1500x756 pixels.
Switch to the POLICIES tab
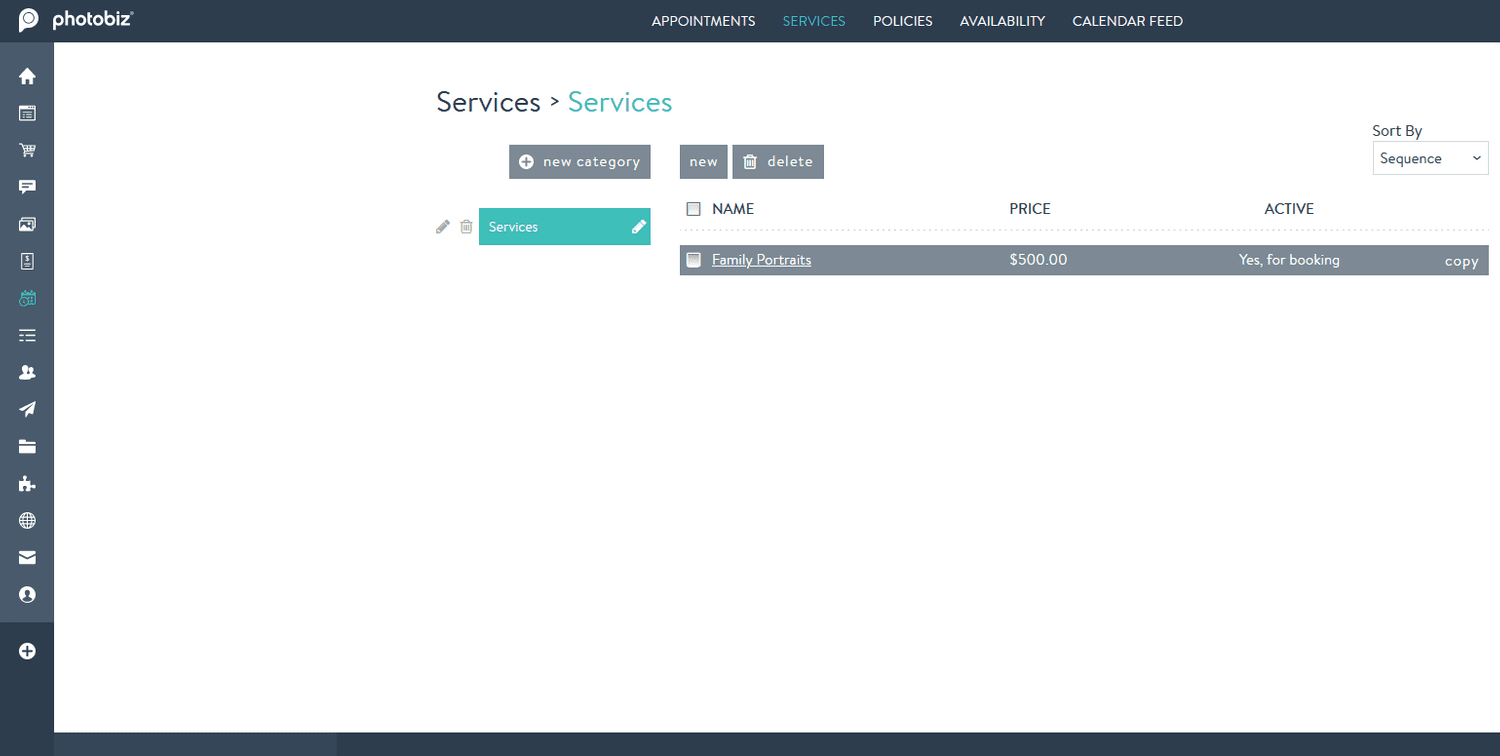pos(902,21)
